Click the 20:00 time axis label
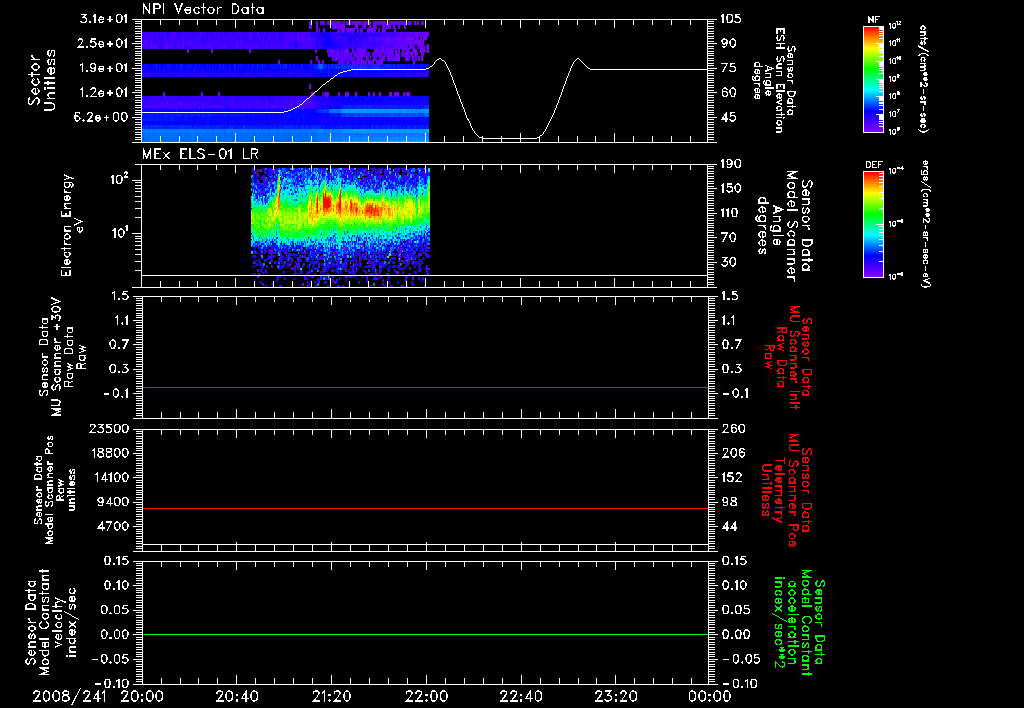Viewport: 1024px width, 708px height. click(142, 697)
